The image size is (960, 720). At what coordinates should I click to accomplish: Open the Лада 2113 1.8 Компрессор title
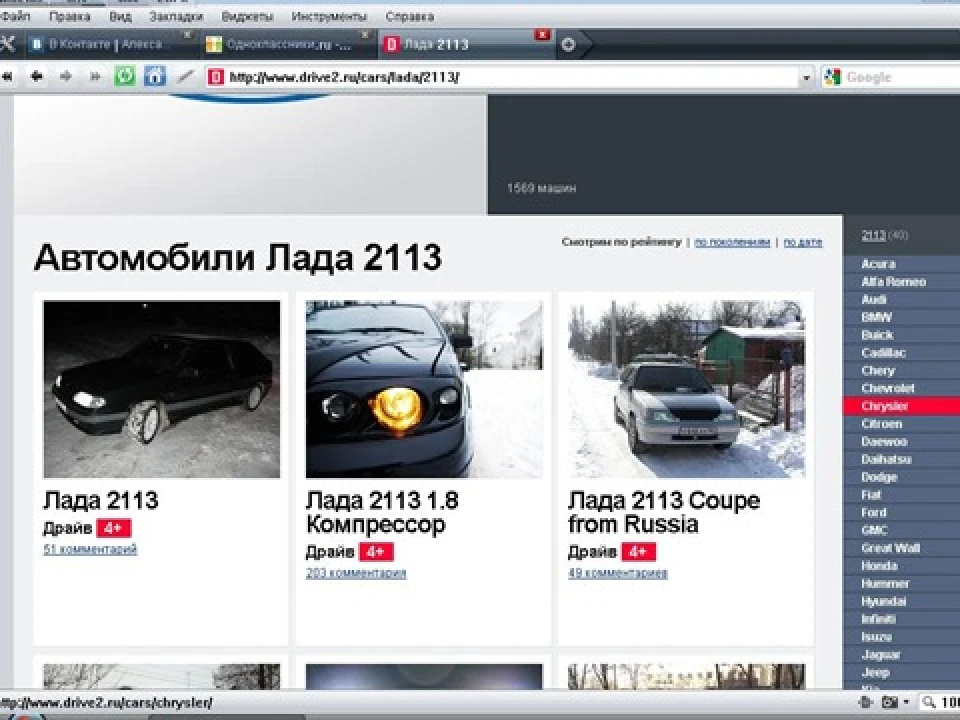pyautogui.click(x=382, y=512)
